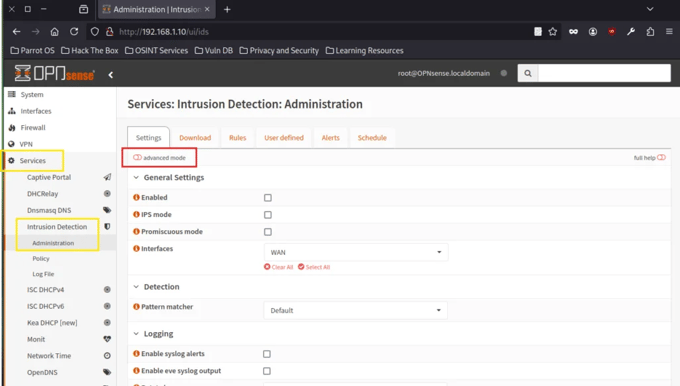Click the Network Time clock icon
The width and height of the screenshot is (680, 386).
point(107,356)
